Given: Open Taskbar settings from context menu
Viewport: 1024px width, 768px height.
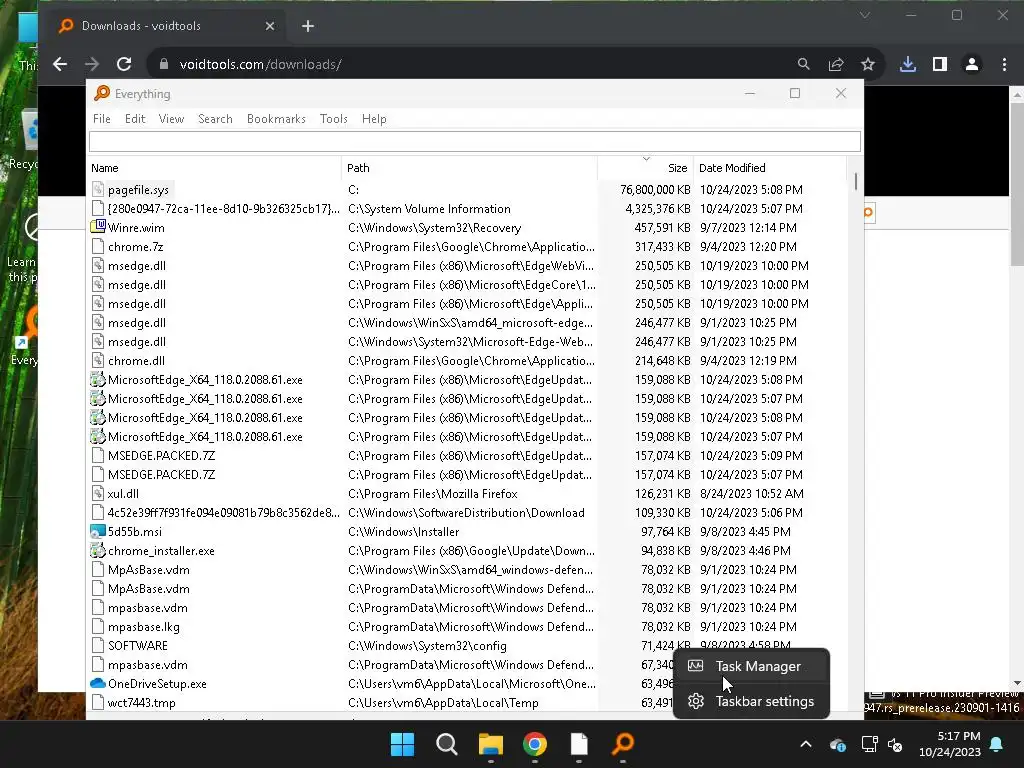Looking at the screenshot, I should pos(751,701).
